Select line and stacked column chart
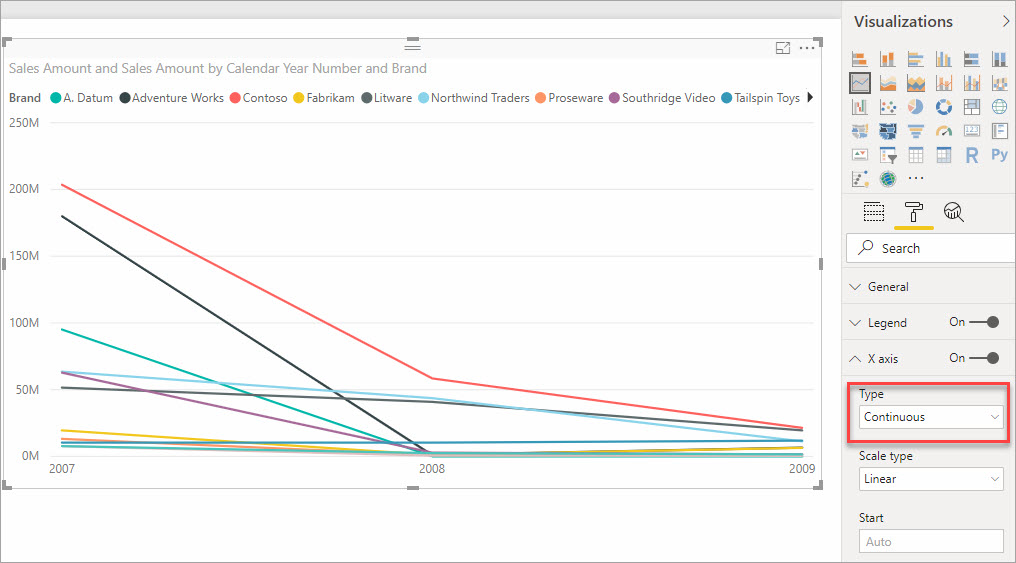Screen dimensions: 1016x563 (x=943, y=83)
